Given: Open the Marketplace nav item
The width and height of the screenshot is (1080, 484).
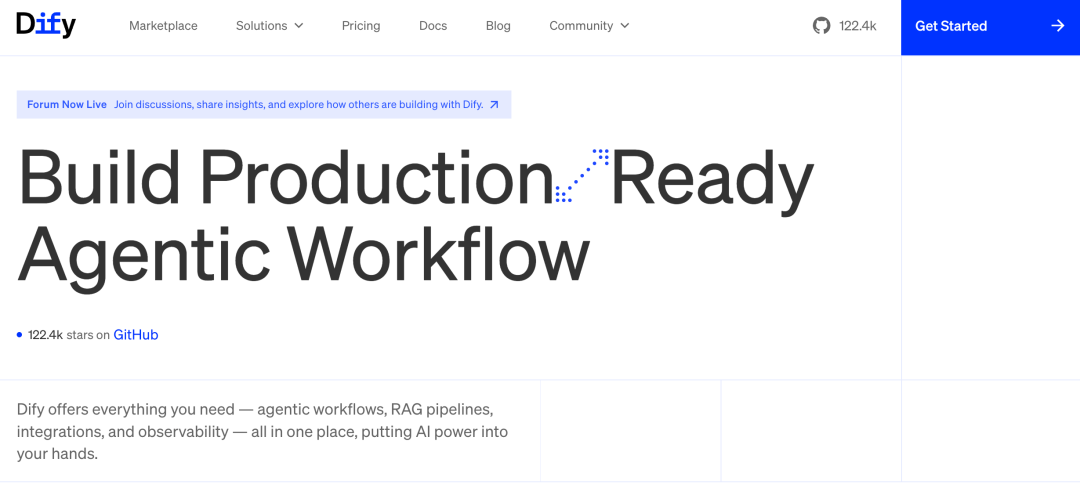Looking at the screenshot, I should [x=163, y=26].
